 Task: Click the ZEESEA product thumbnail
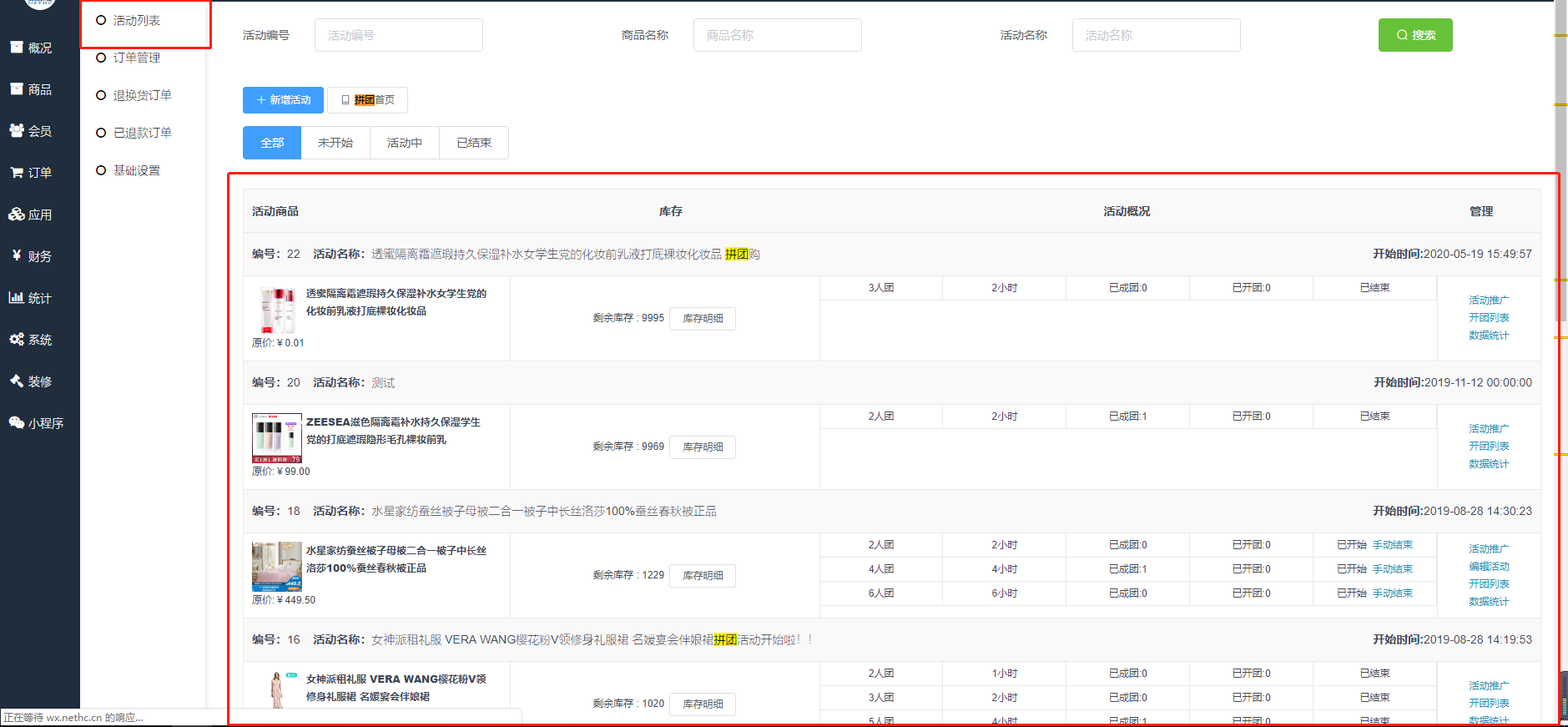pos(277,438)
